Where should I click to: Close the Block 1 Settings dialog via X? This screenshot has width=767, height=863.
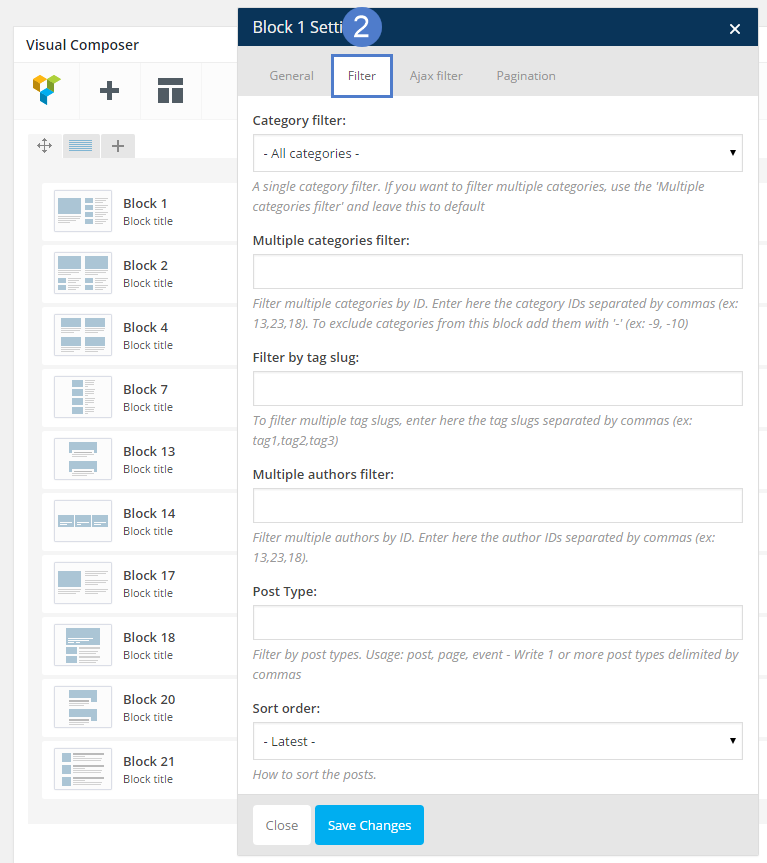(735, 29)
